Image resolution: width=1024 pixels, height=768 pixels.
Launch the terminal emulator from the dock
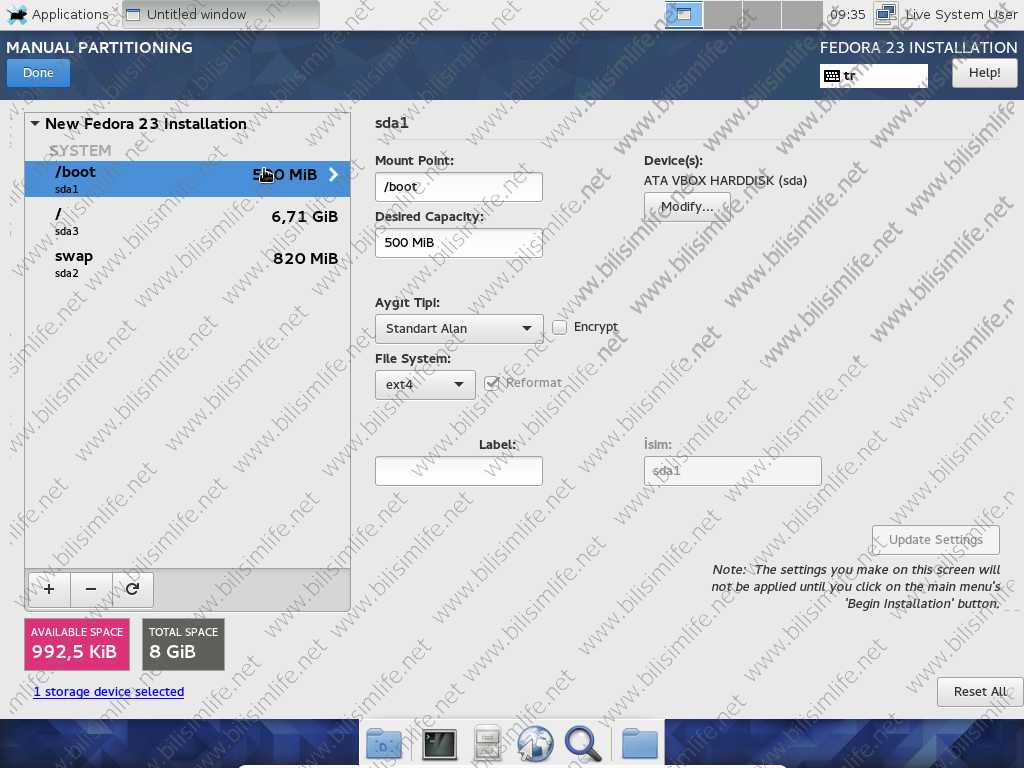[x=440, y=743]
